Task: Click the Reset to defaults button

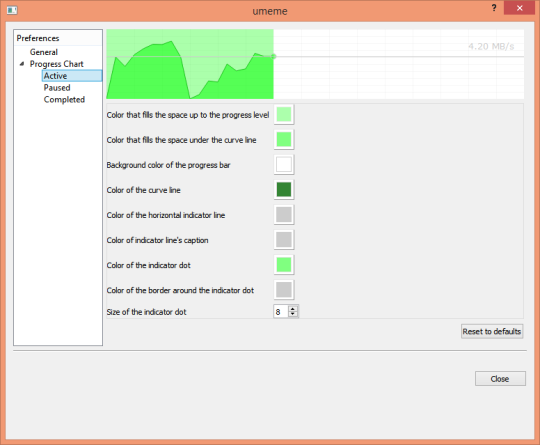Action: click(492, 331)
